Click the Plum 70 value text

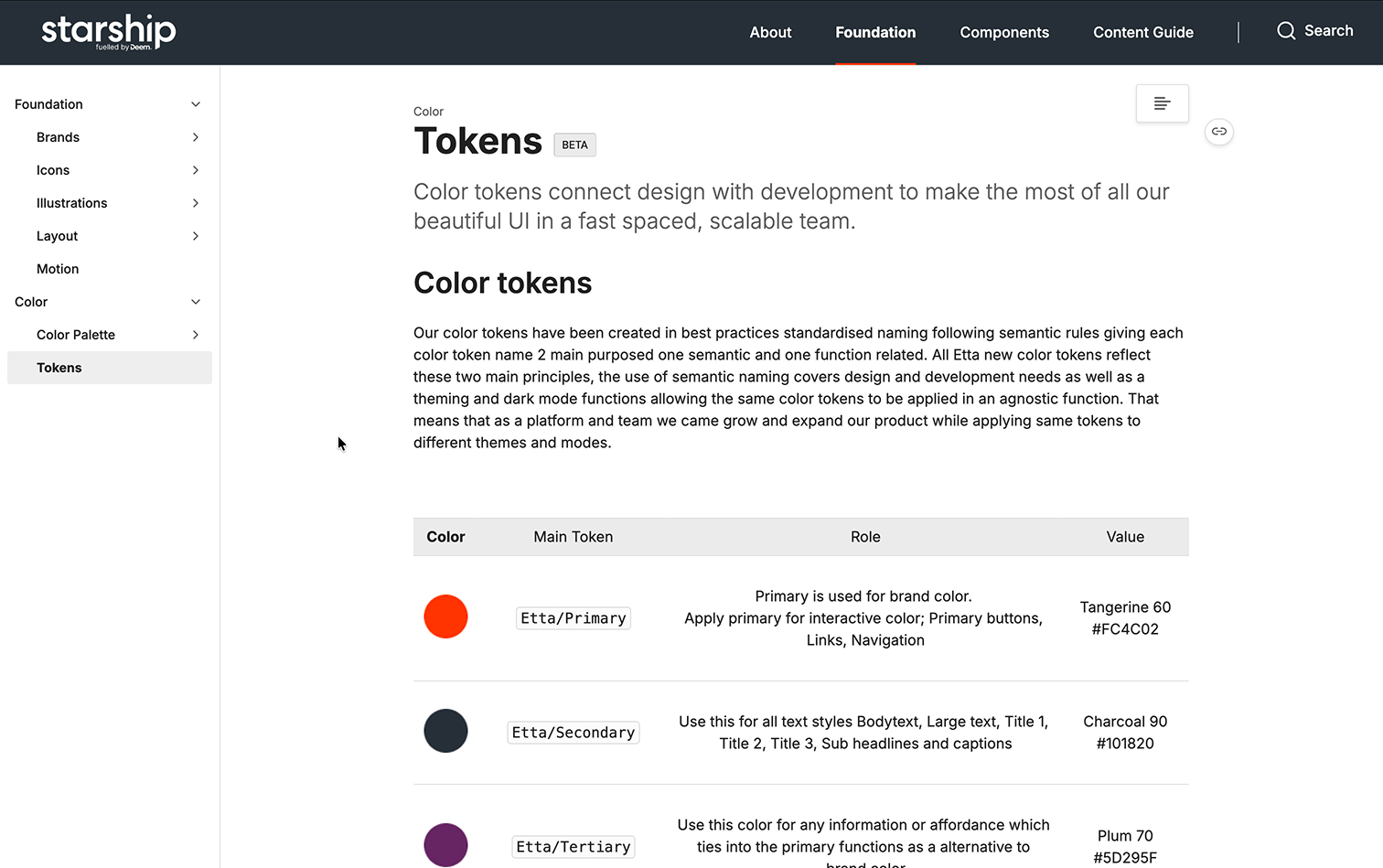[x=1125, y=836]
